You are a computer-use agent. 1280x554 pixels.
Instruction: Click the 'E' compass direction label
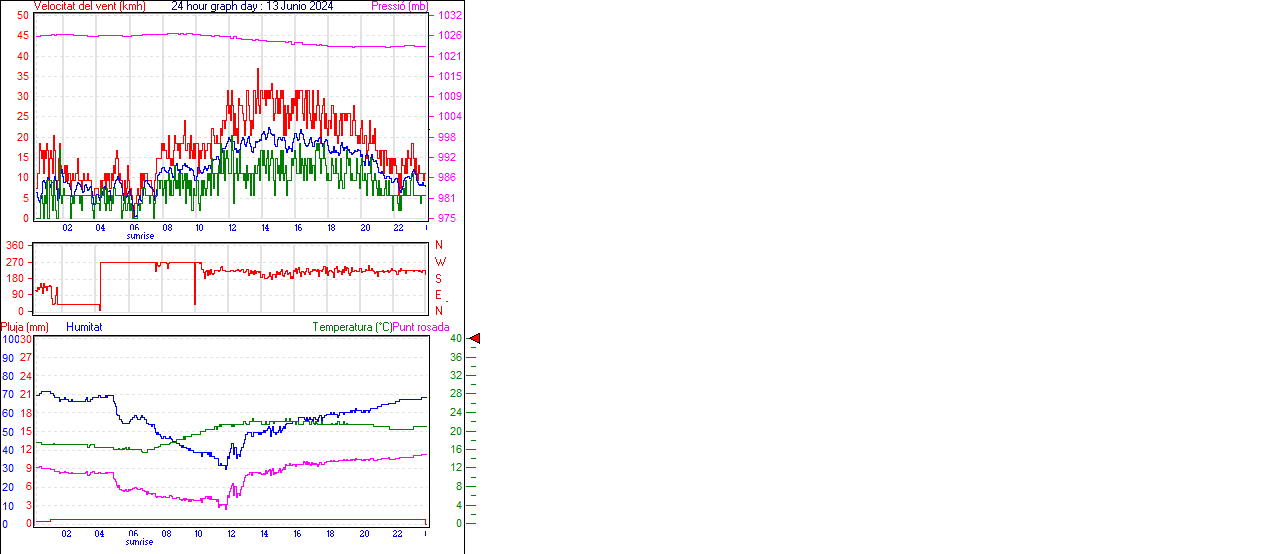438,295
